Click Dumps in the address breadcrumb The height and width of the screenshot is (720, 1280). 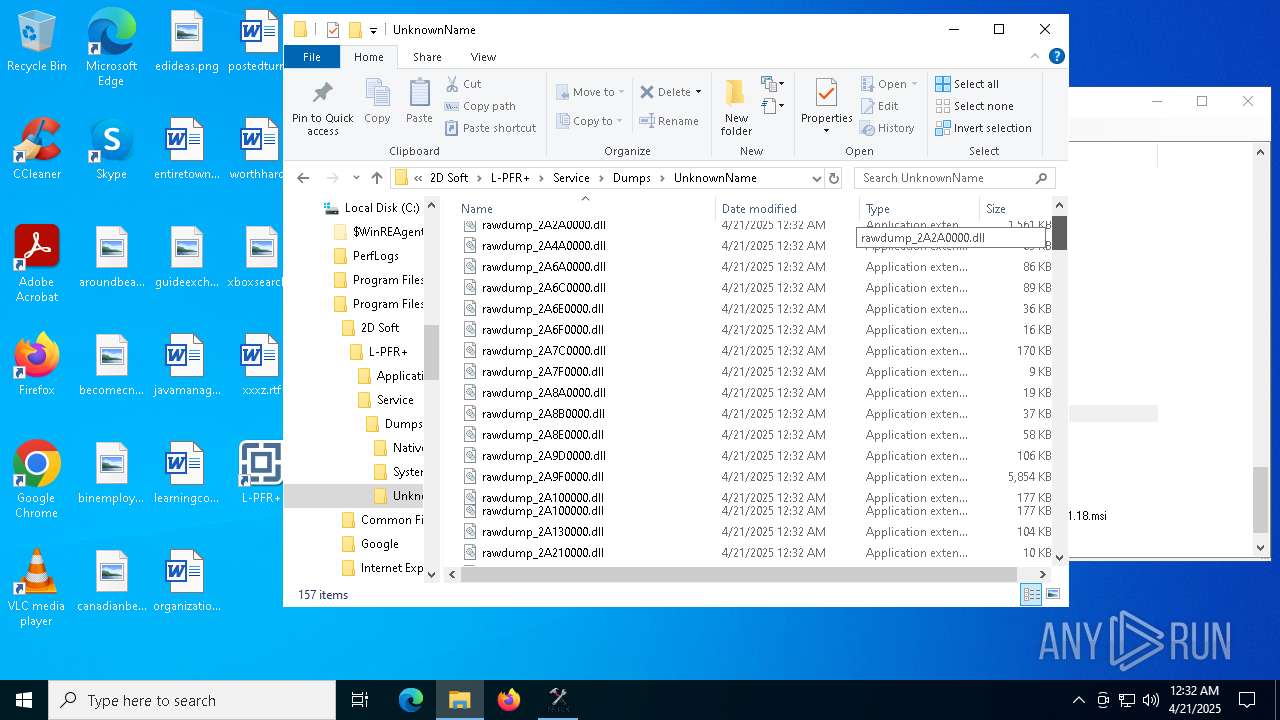tap(631, 178)
